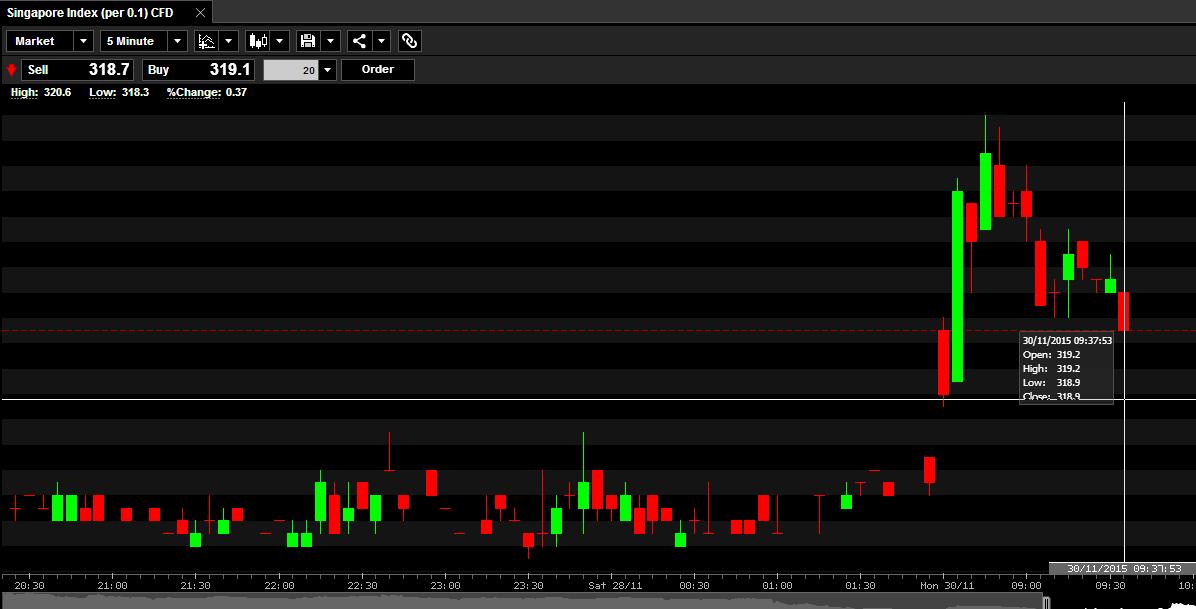The height and width of the screenshot is (609, 1196).
Task: Click the 21:00 time axis label
Action: pos(112,585)
